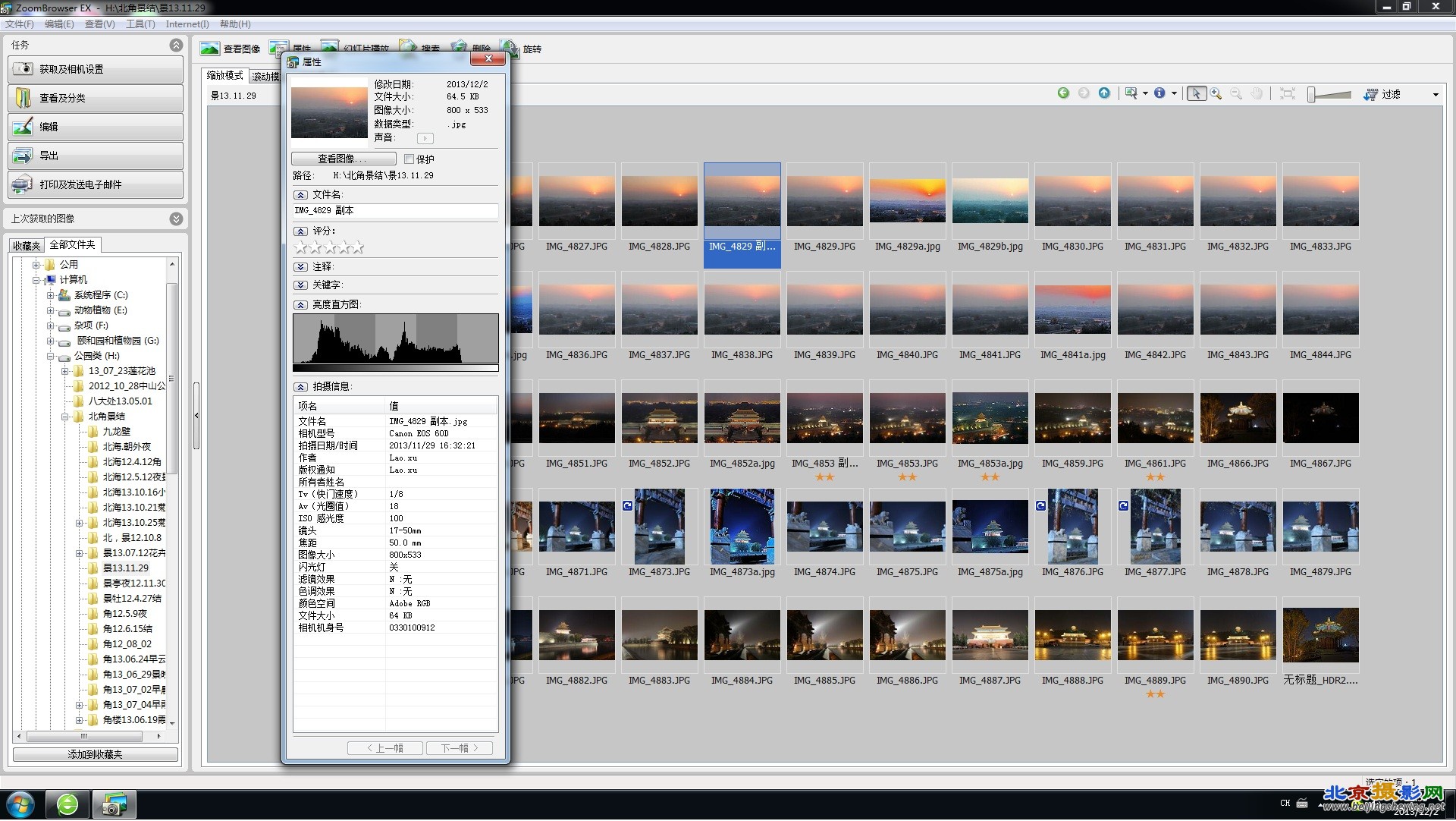Click the 声音 play button
The image size is (1456, 821).
pyautogui.click(x=425, y=138)
